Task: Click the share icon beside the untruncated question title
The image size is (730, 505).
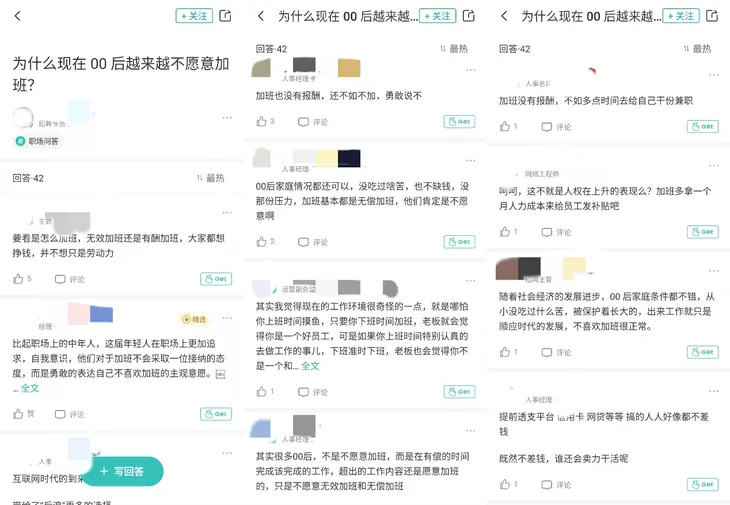Action: [225, 16]
